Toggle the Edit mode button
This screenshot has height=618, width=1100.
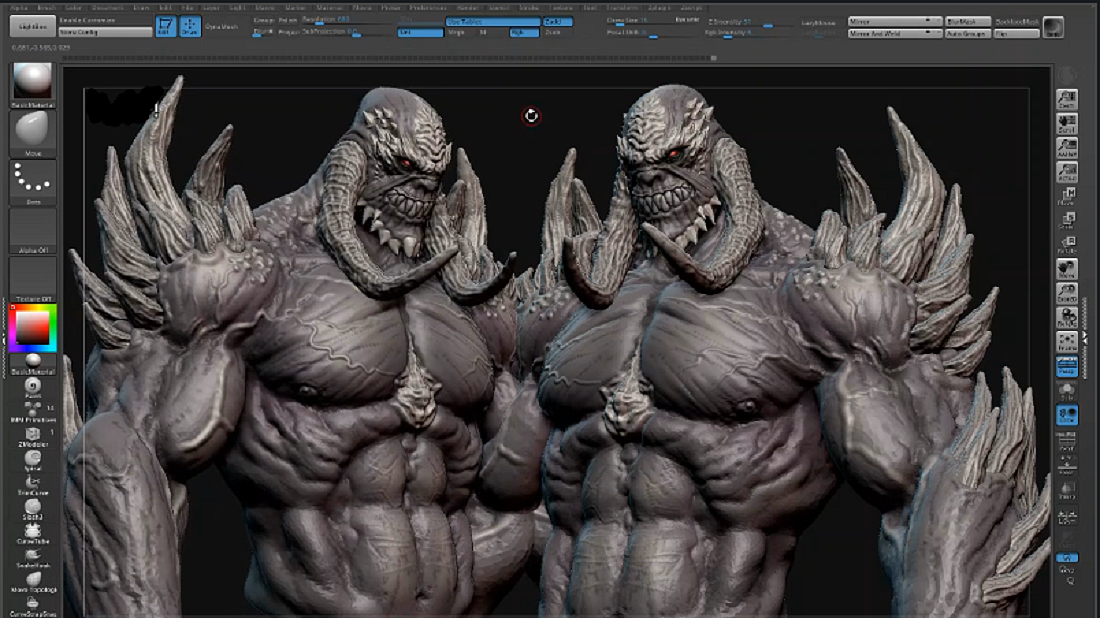pyautogui.click(x=166, y=26)
